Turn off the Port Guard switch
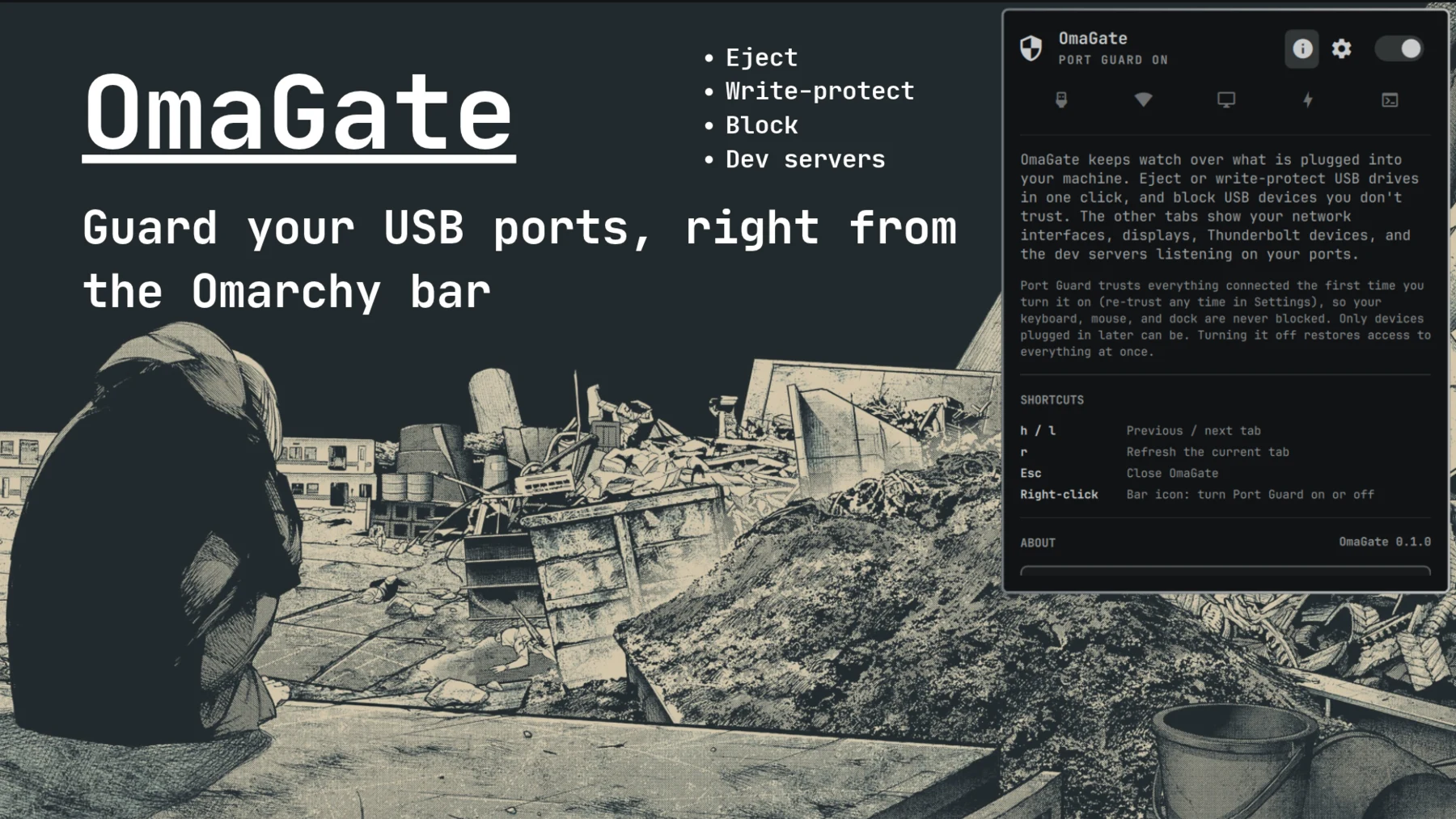This screenshot has width=1456, height=819. click(1399, 49)
